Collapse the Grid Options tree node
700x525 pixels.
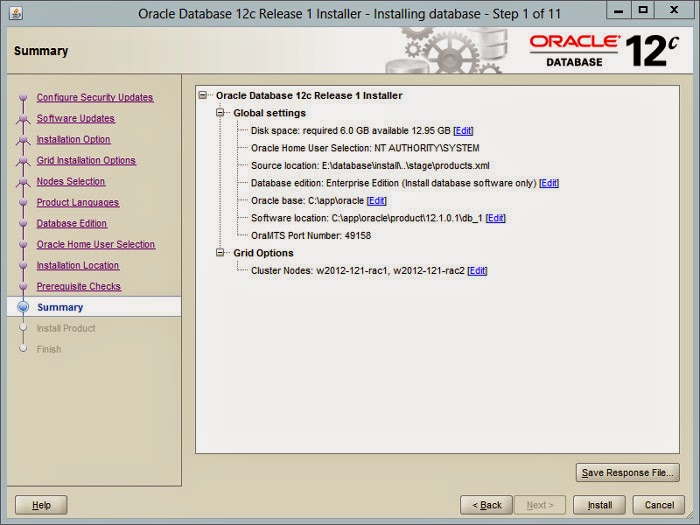pos(220,253)
